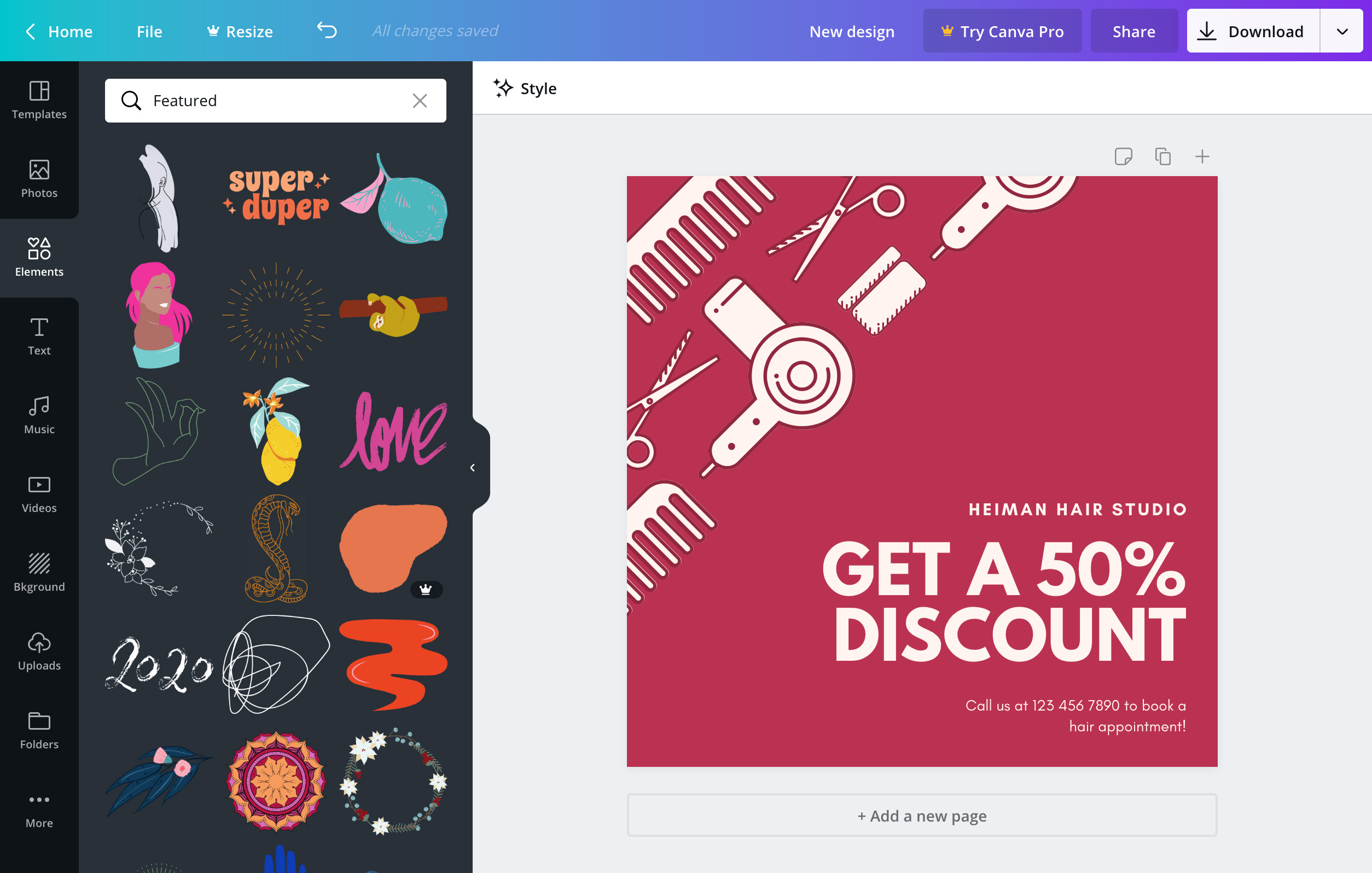Screen dimensions: 1372x873
Task: Click the Share button
Action: coord(1133,30)
